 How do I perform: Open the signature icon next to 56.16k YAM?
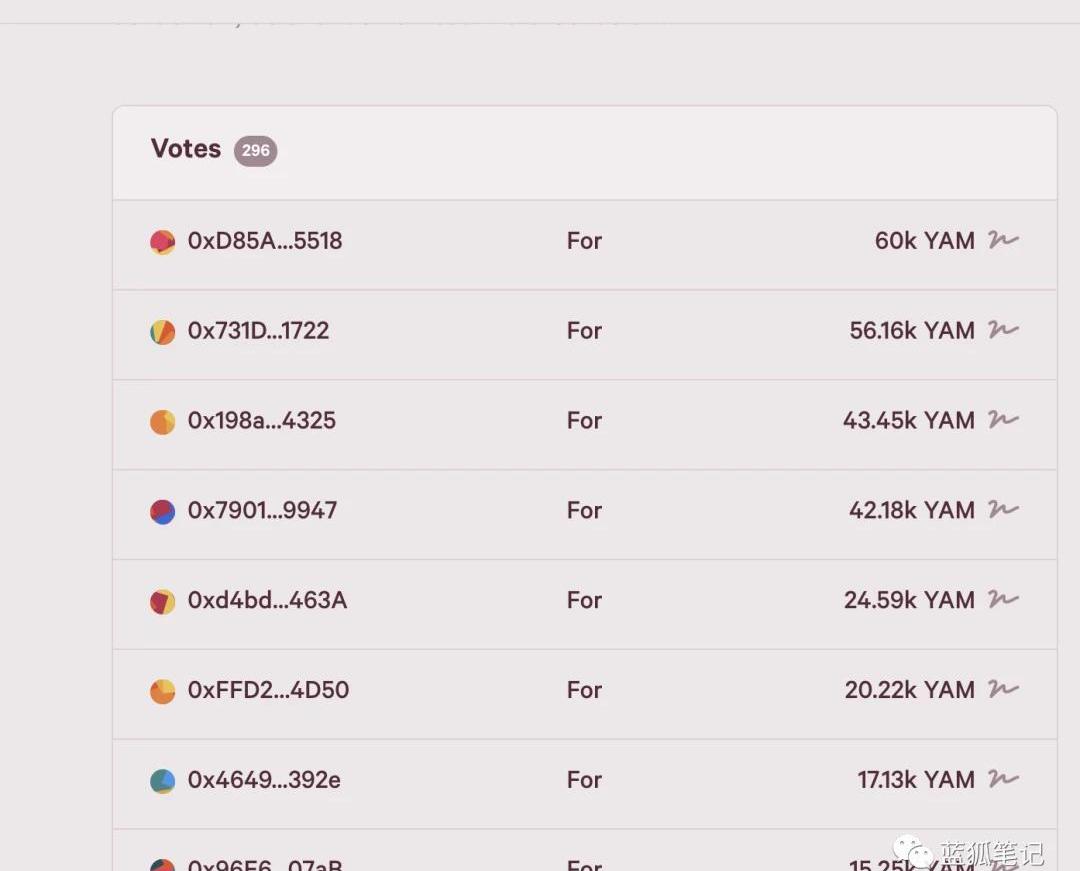click(x=1003, y=329)
